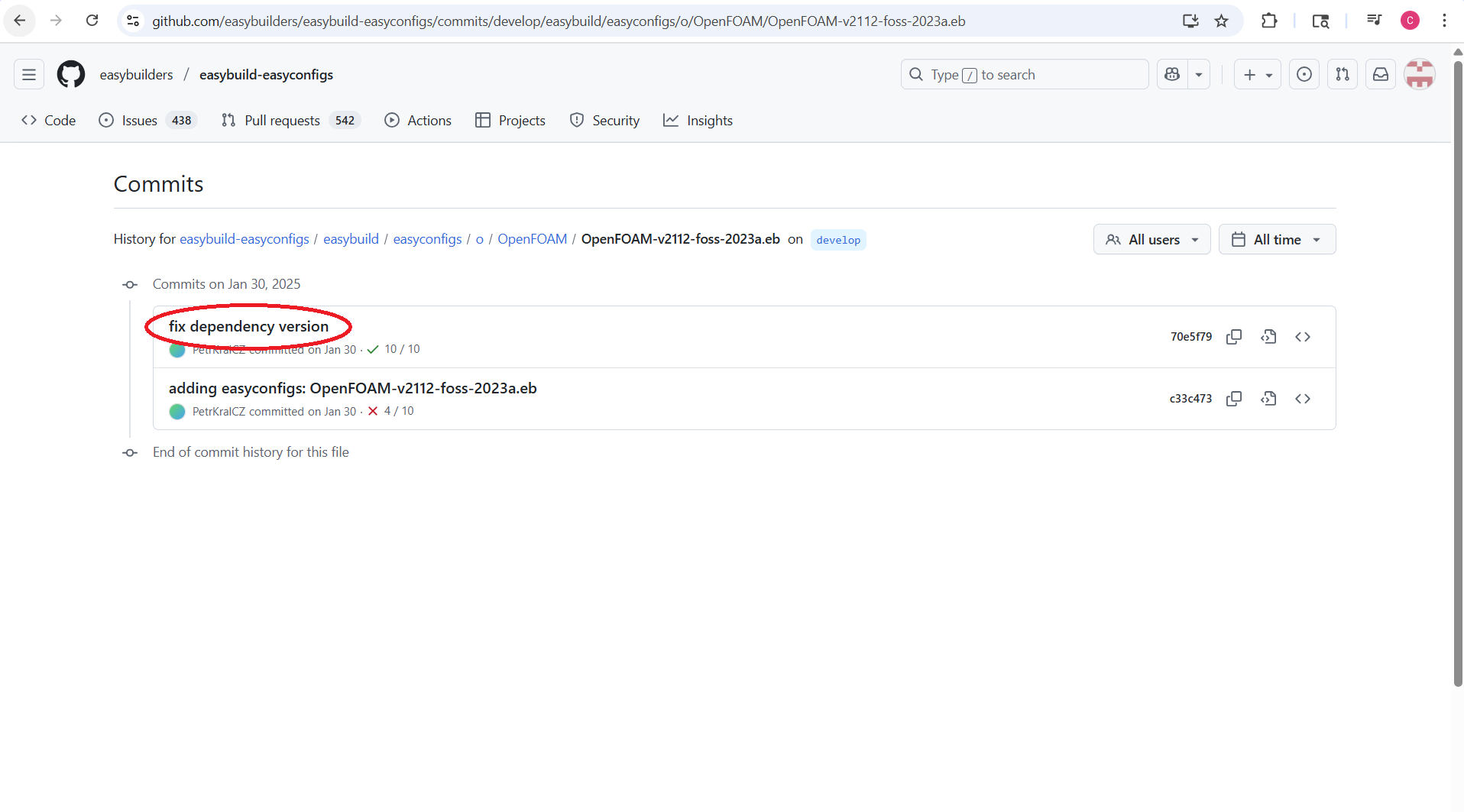Copy the full SHA of commit 70e5f79

point(1235,336)
